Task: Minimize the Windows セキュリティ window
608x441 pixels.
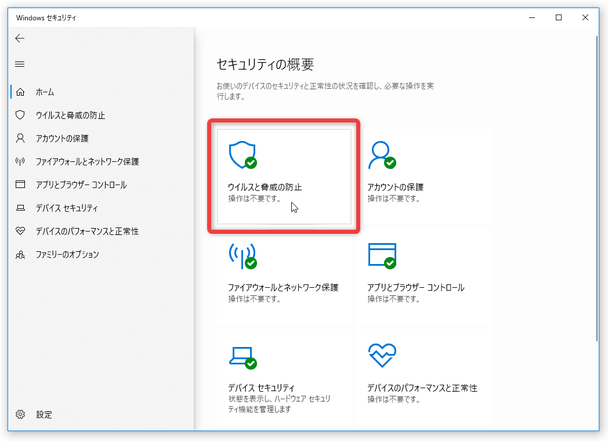Action: pos(532,17)
